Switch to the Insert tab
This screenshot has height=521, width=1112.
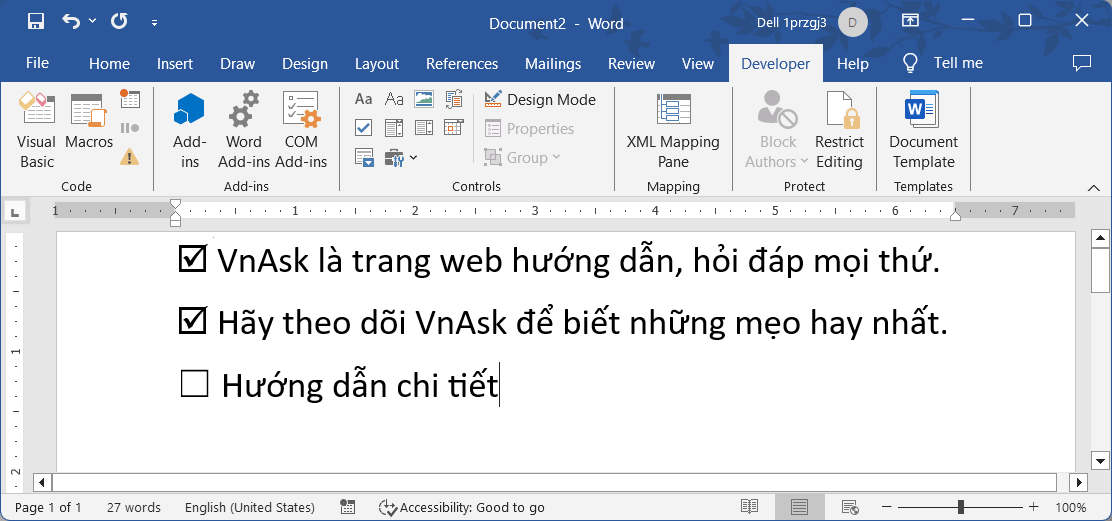[174, 63]
